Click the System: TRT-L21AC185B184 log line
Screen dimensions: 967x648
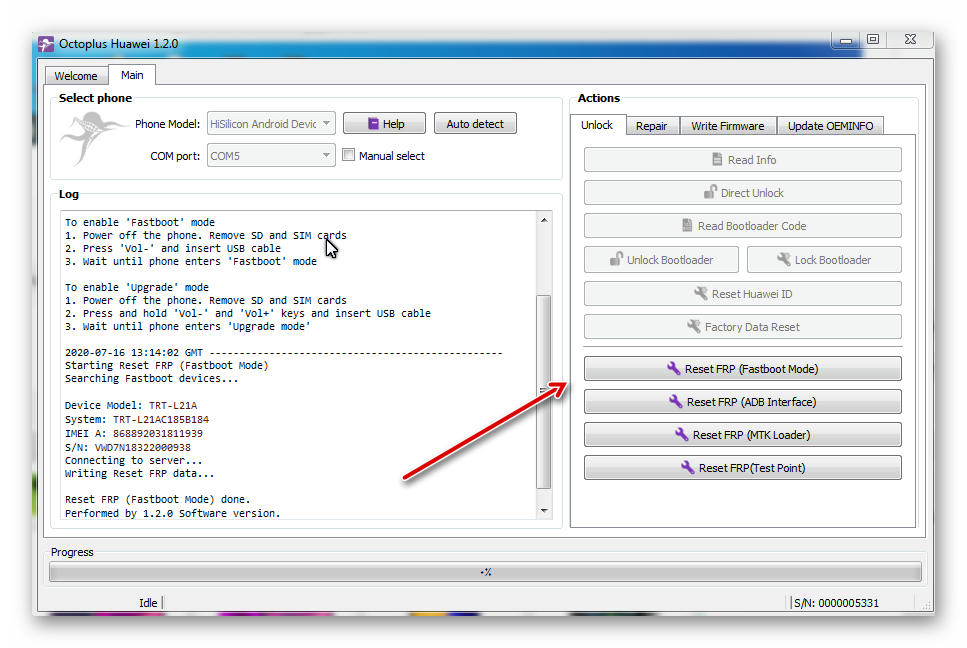click(x=137, y=419)
